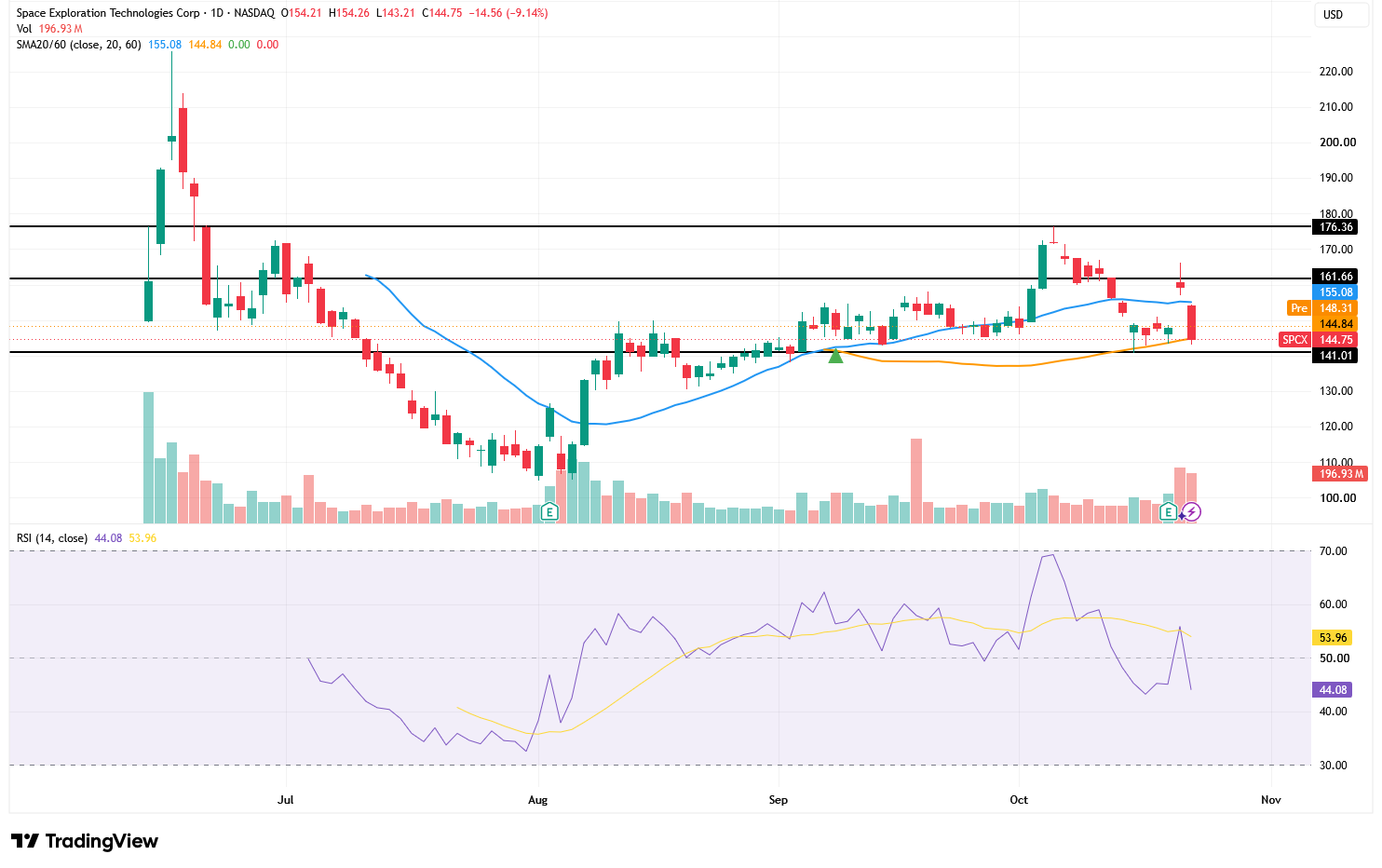The height and width of the screenshot is (868, 1382).
Task: Click the red SPCX 144.75 price label
Action: (x=1319, y=340)
